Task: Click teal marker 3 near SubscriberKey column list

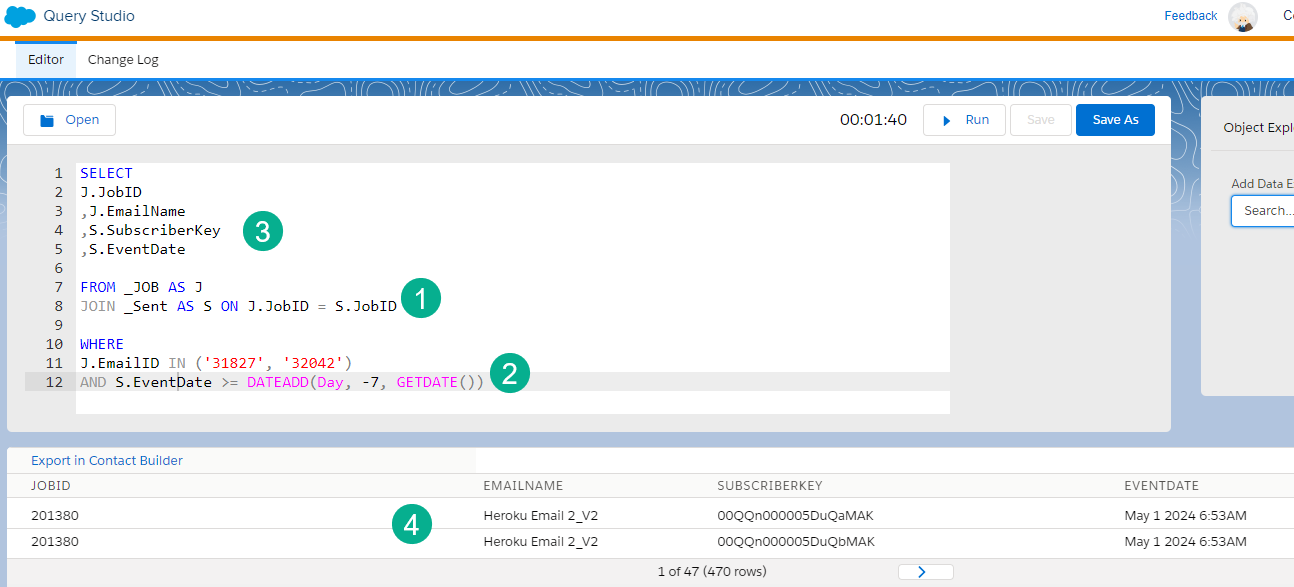Action: click(x=263, y=230)
